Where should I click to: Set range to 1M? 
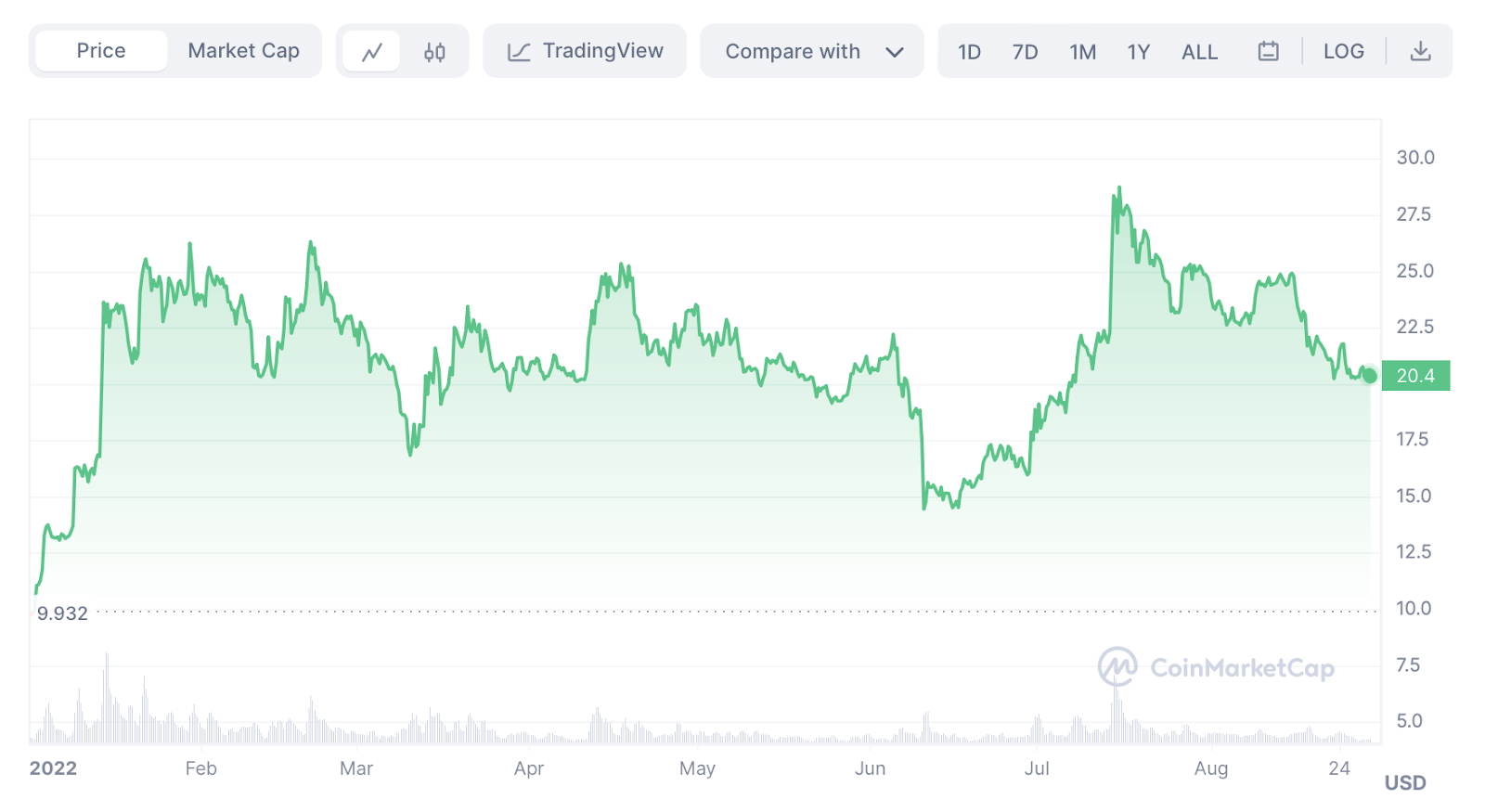1082,52
